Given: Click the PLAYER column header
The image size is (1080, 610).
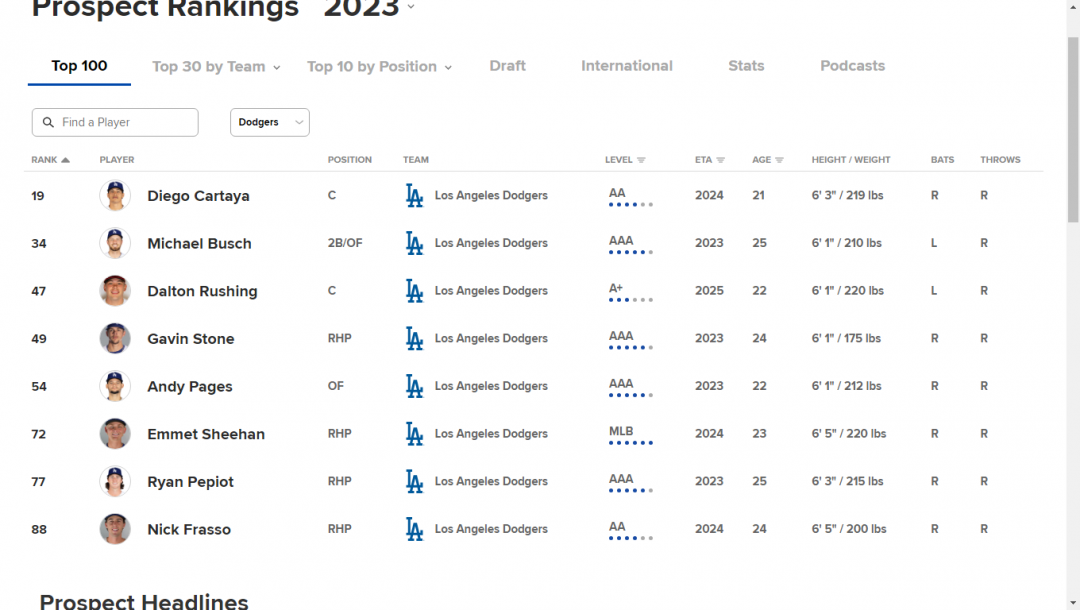Looking at the screenshot, I should pyautogui.click(x=117, y=160).
